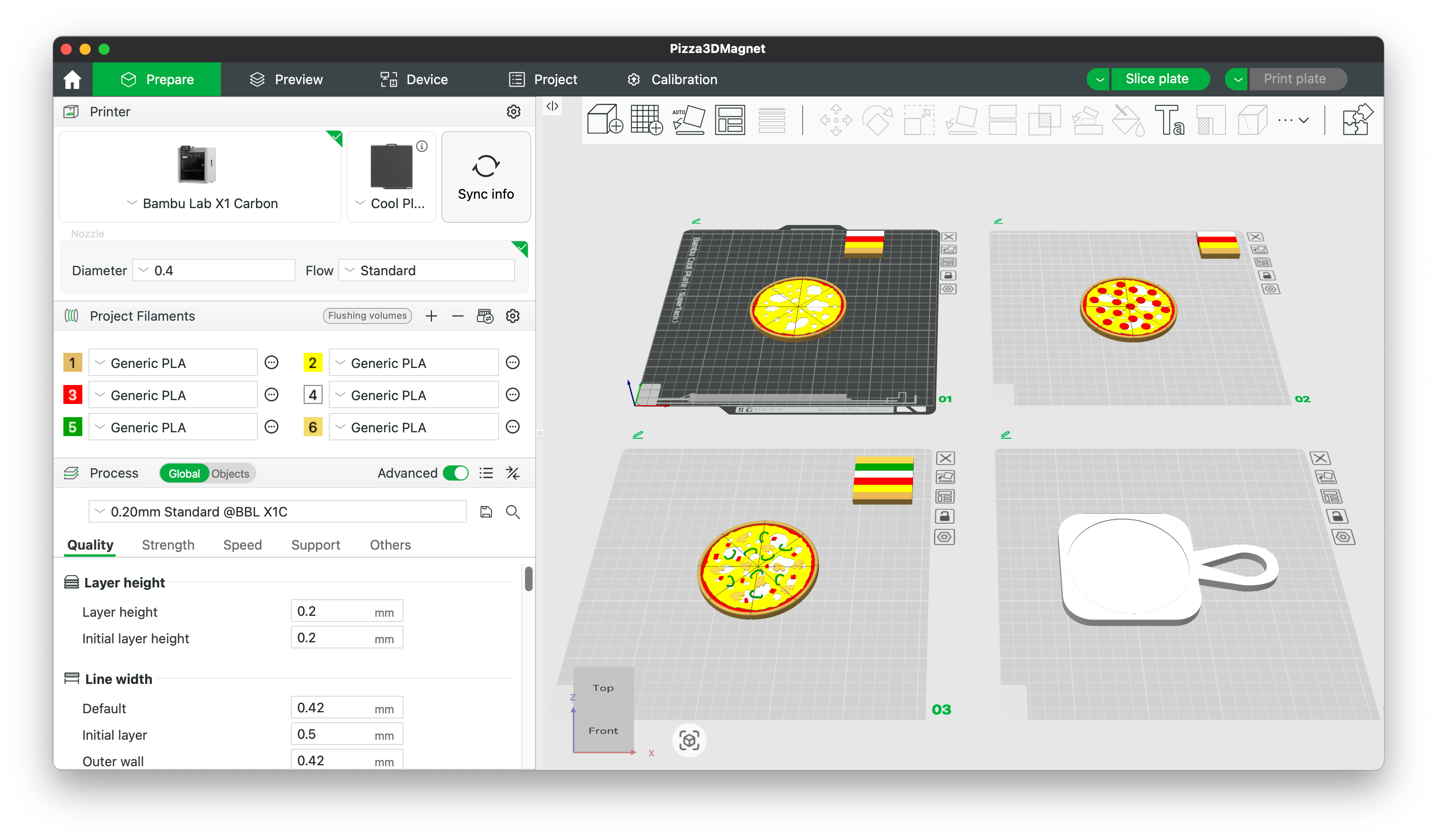Toggle the lock icon on plate 02
Image resolution: width=1437 pixels, height=840 pixels.
click(x=1267, y=276)
